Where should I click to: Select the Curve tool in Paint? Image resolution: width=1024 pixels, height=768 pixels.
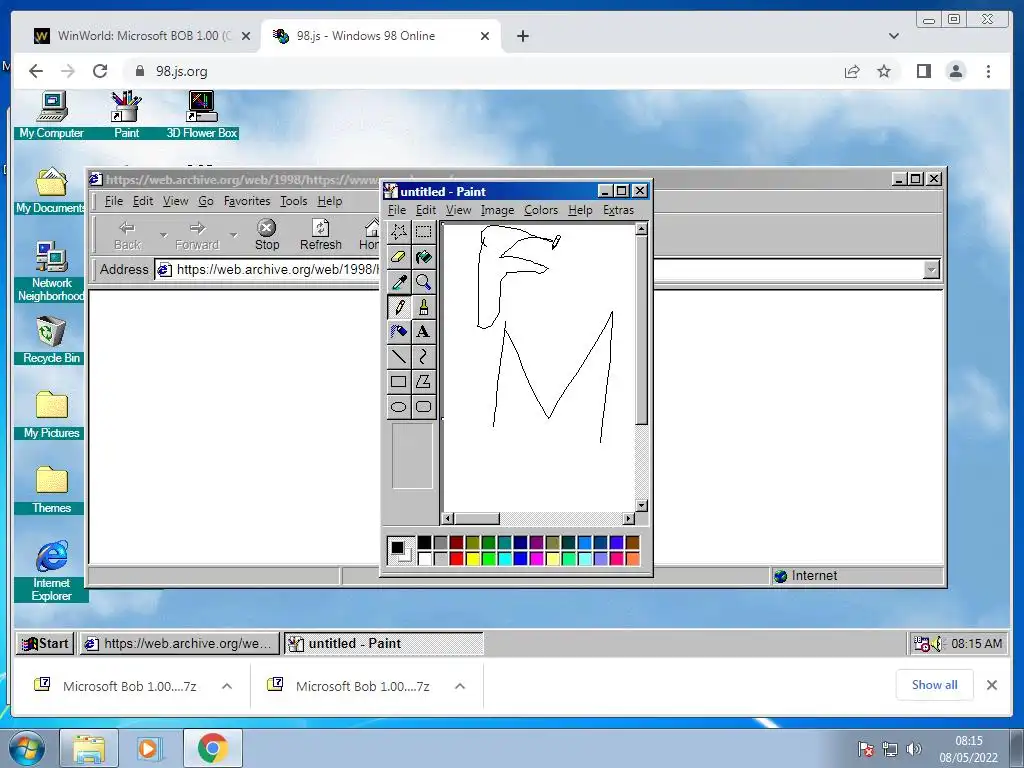tap(423, 357)
